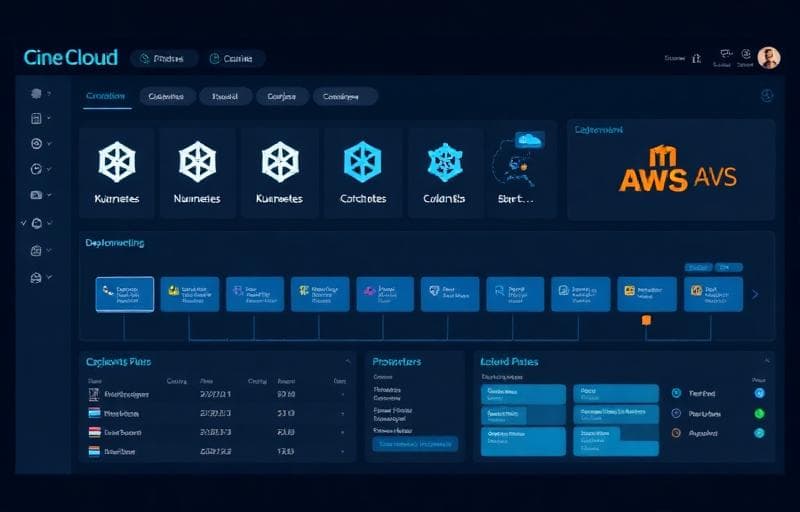This screenshot has width=800, height=512.
Task: Toggle the green status indicator dot
Action: [759, 414]
